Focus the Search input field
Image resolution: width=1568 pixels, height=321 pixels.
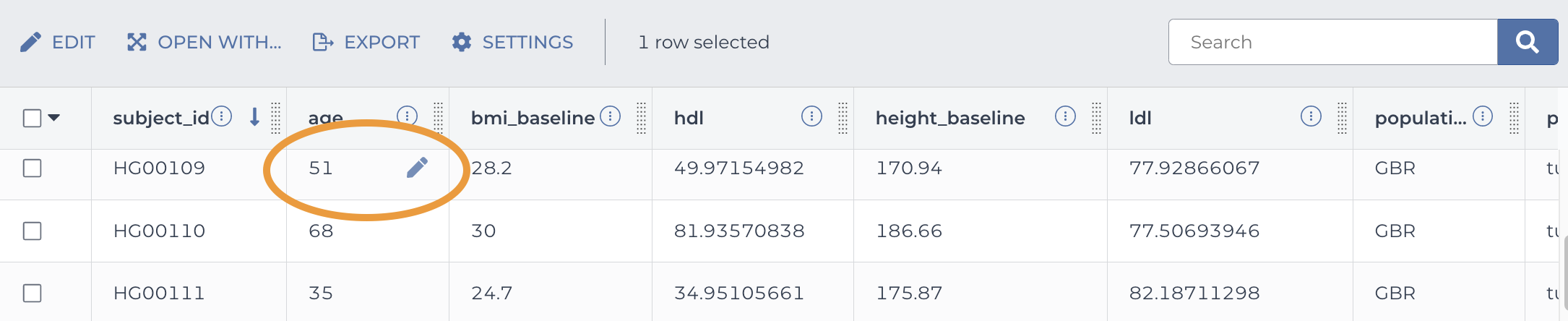(x=1332, y=42)
